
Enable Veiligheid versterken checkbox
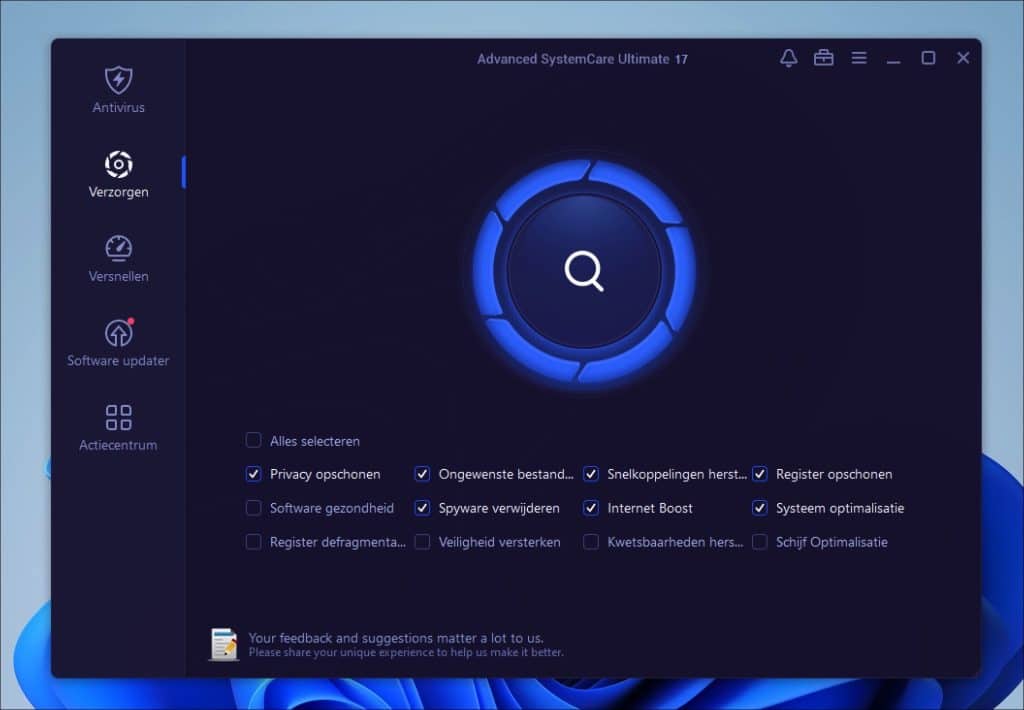(422, 542)
